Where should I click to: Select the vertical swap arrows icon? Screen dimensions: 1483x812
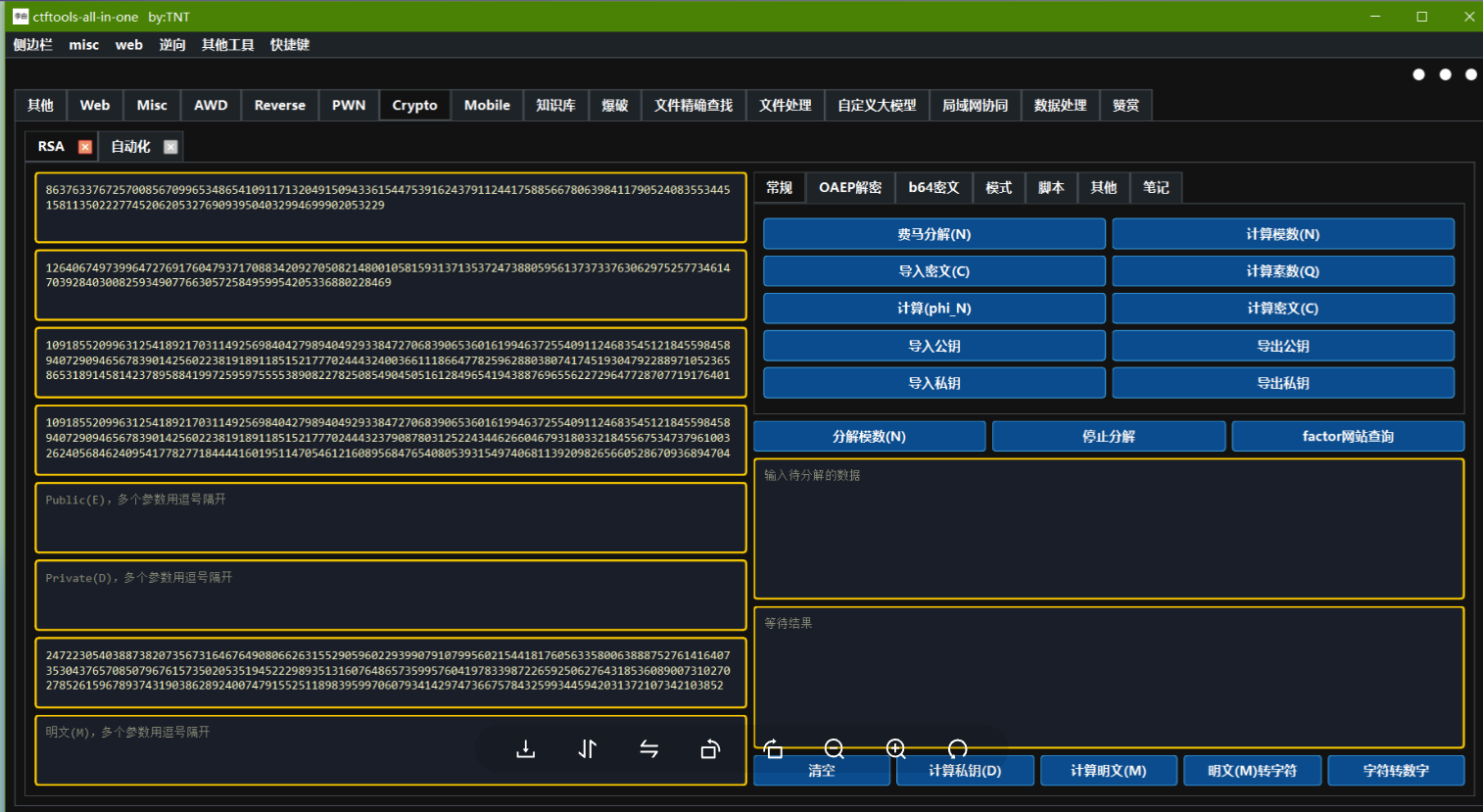[x=587, y=749]
